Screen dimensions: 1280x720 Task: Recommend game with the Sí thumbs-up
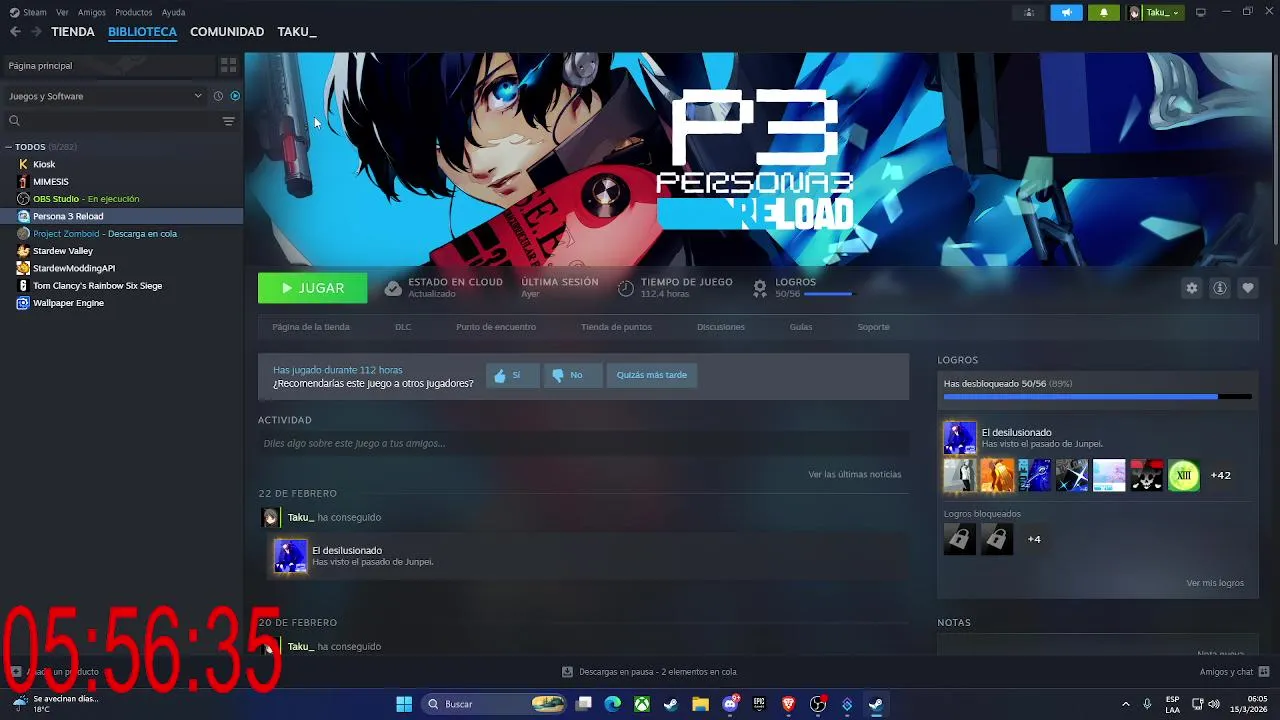(x=512, y=375)
